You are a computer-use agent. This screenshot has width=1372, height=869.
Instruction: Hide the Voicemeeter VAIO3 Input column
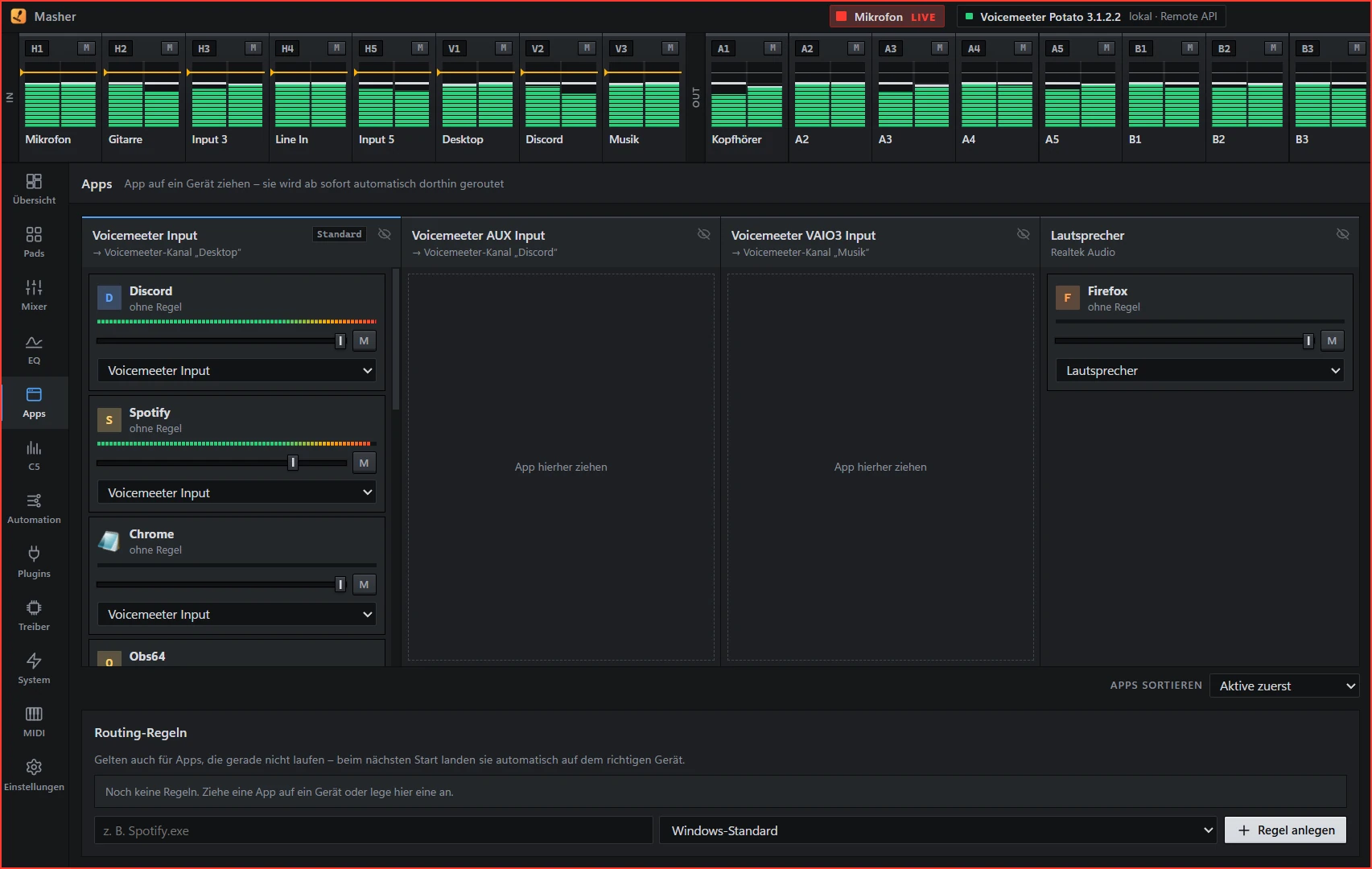pos(1024,234)
